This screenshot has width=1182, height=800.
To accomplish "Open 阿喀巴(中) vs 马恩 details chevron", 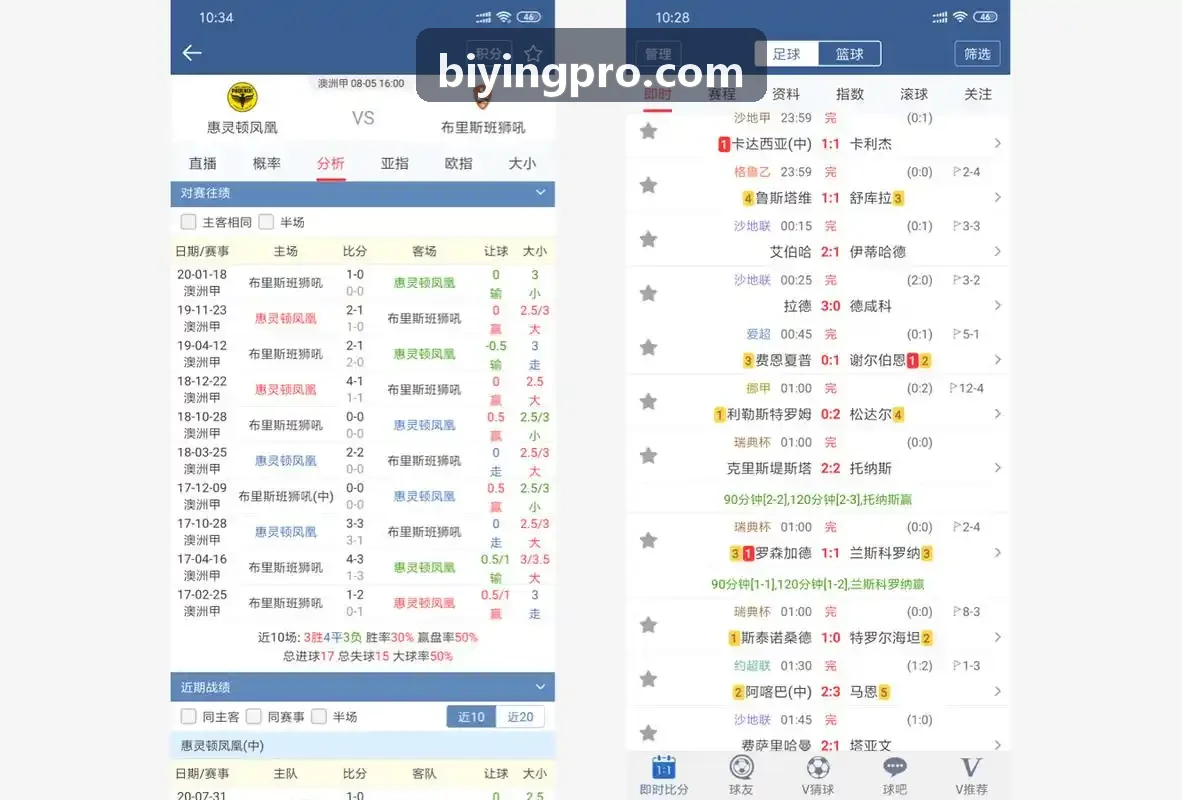I will pos(997,691).
